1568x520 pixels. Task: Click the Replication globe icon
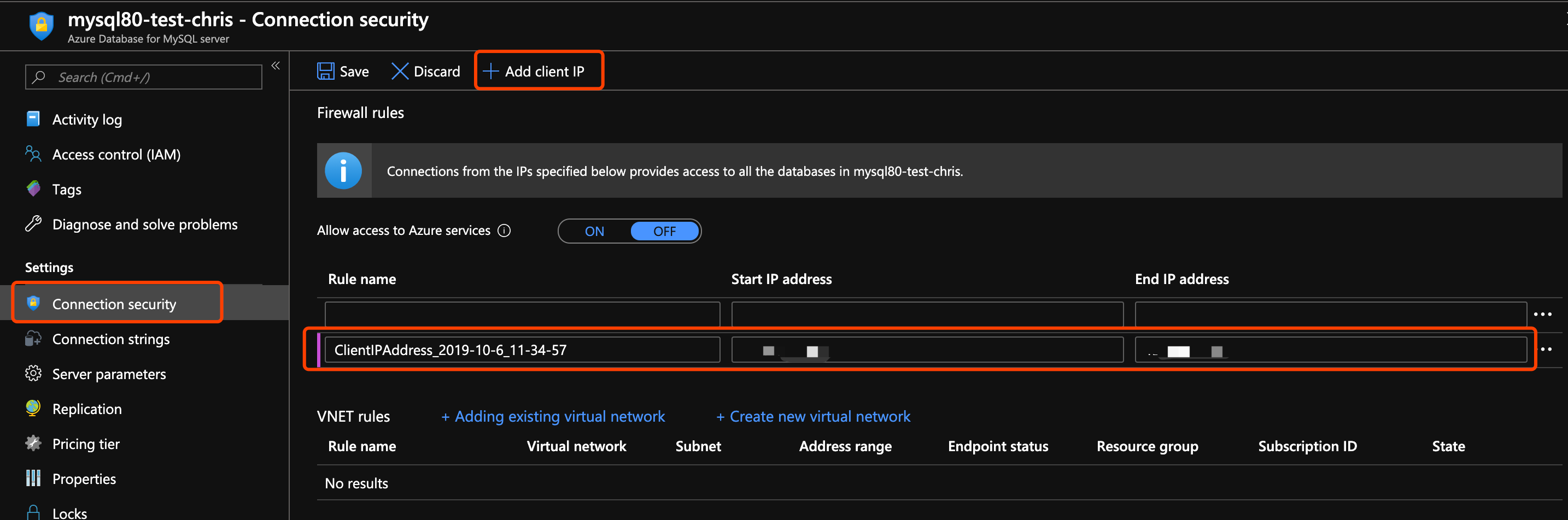pyautogui.click(x=33, y=408)
